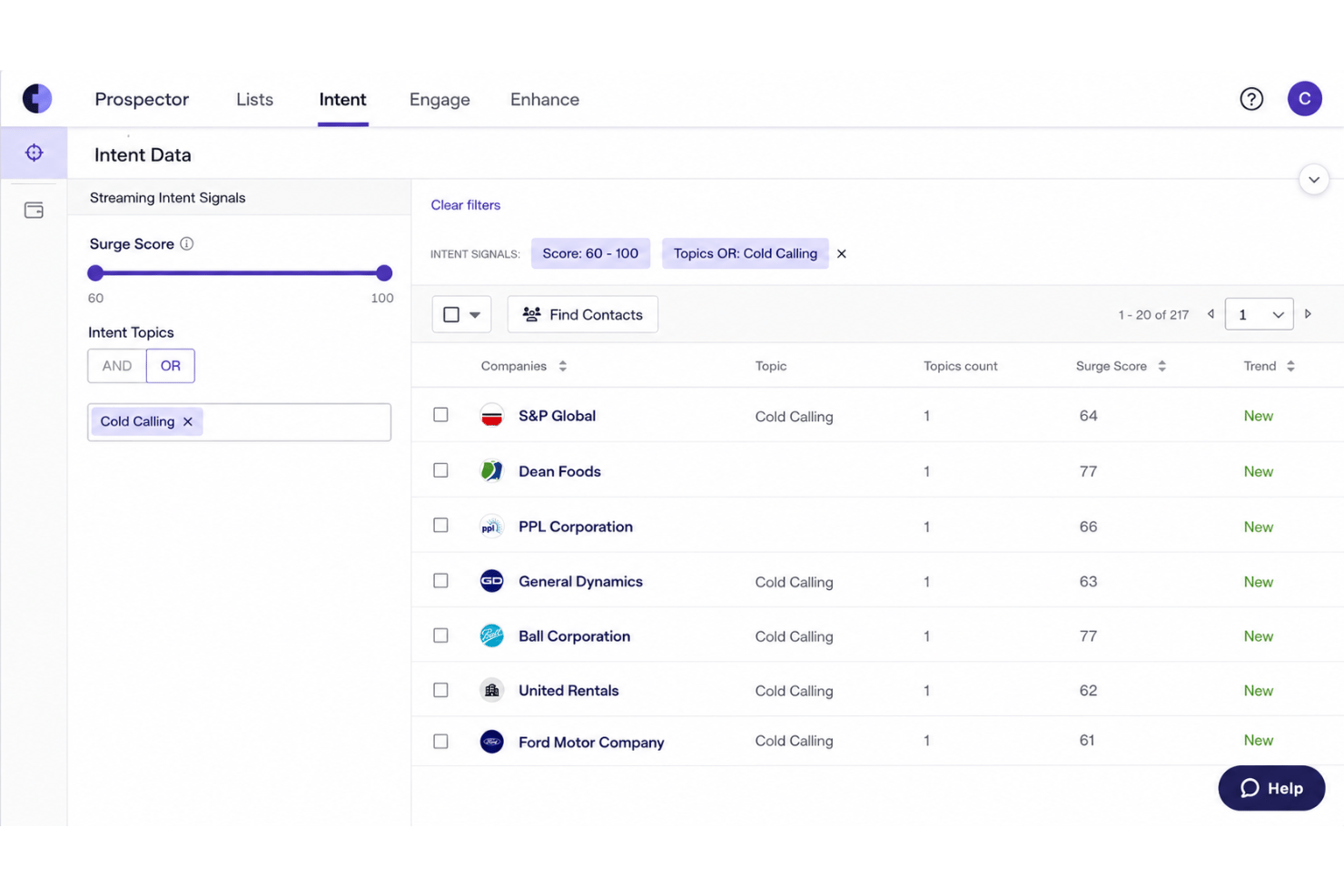The width and height of the screenshot is (1344, 896).
Task: Select the PPL Corporation row checkbox
Action: 440,525
